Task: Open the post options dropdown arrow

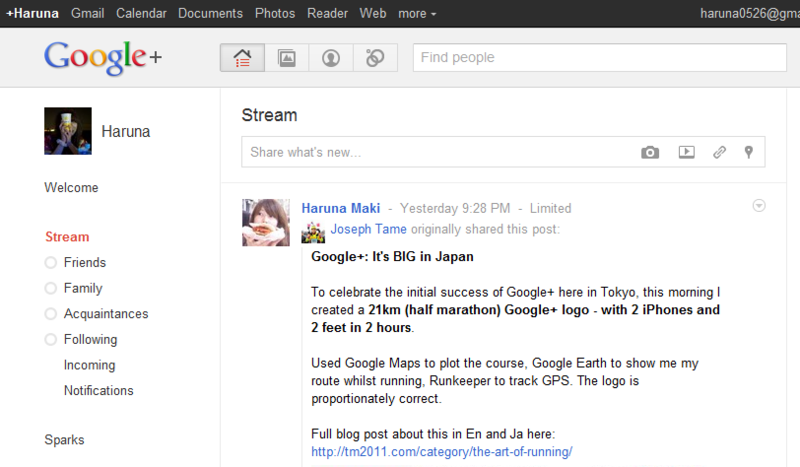Action: [759, 206]
